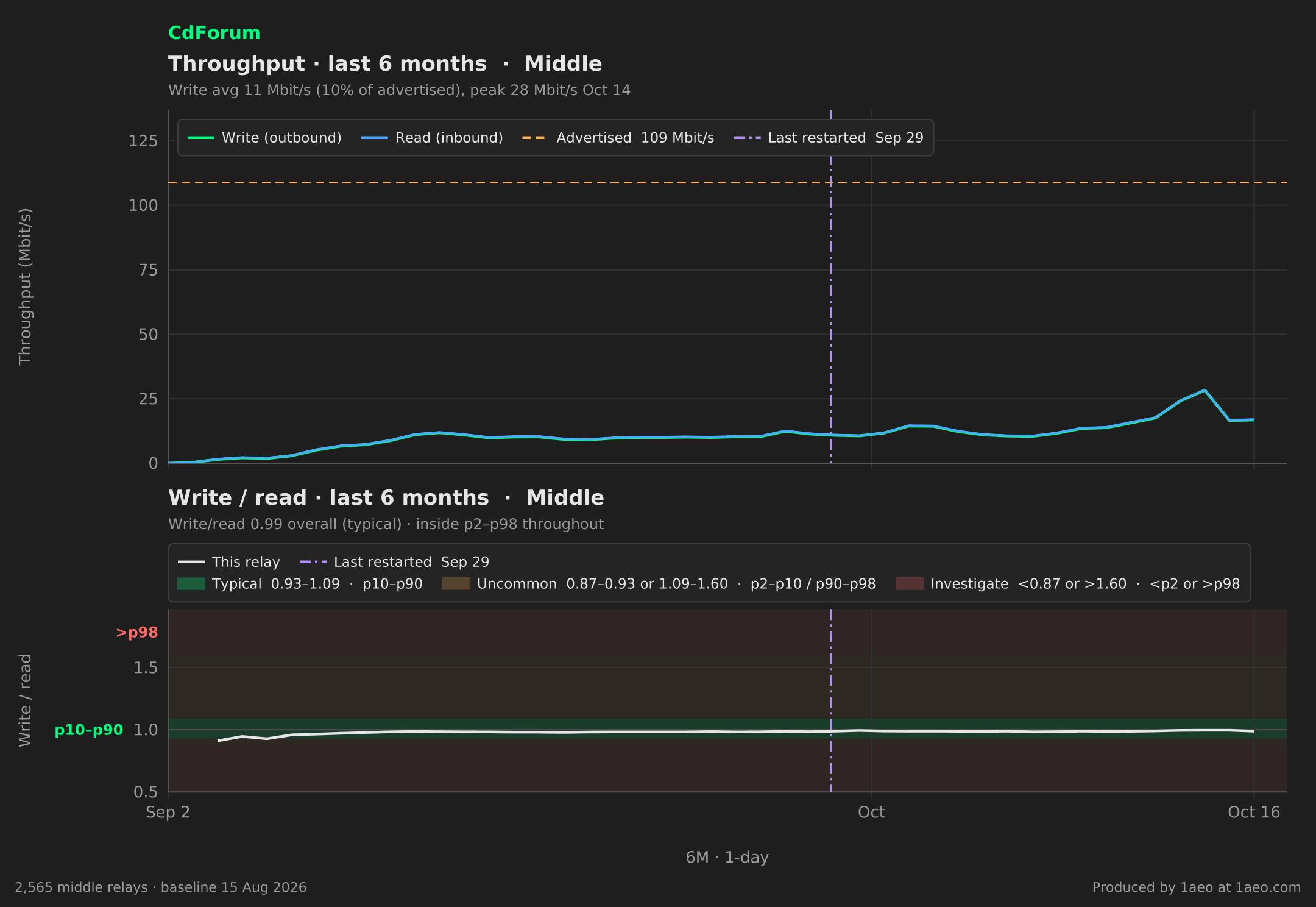Click 'Last restarted Sep 29' in throughput legend

[x=829, y=138]
